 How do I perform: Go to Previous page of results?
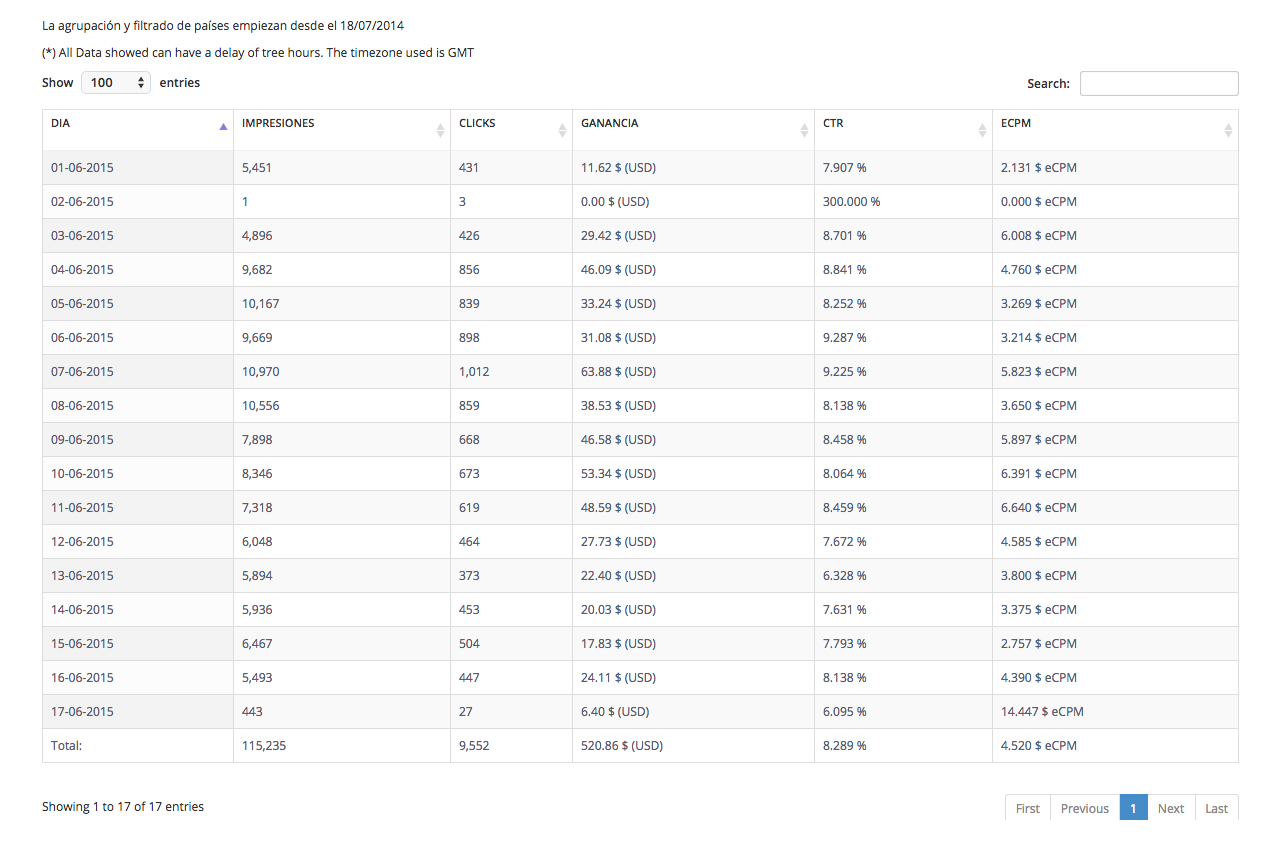1085,808
